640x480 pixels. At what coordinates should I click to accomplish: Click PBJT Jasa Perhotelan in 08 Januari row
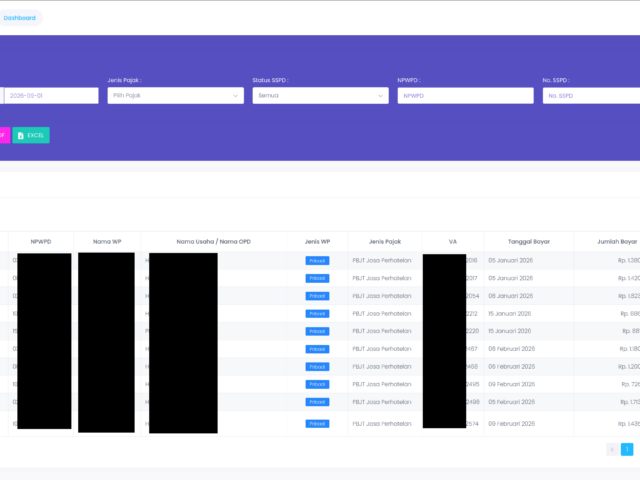[382, 296]
